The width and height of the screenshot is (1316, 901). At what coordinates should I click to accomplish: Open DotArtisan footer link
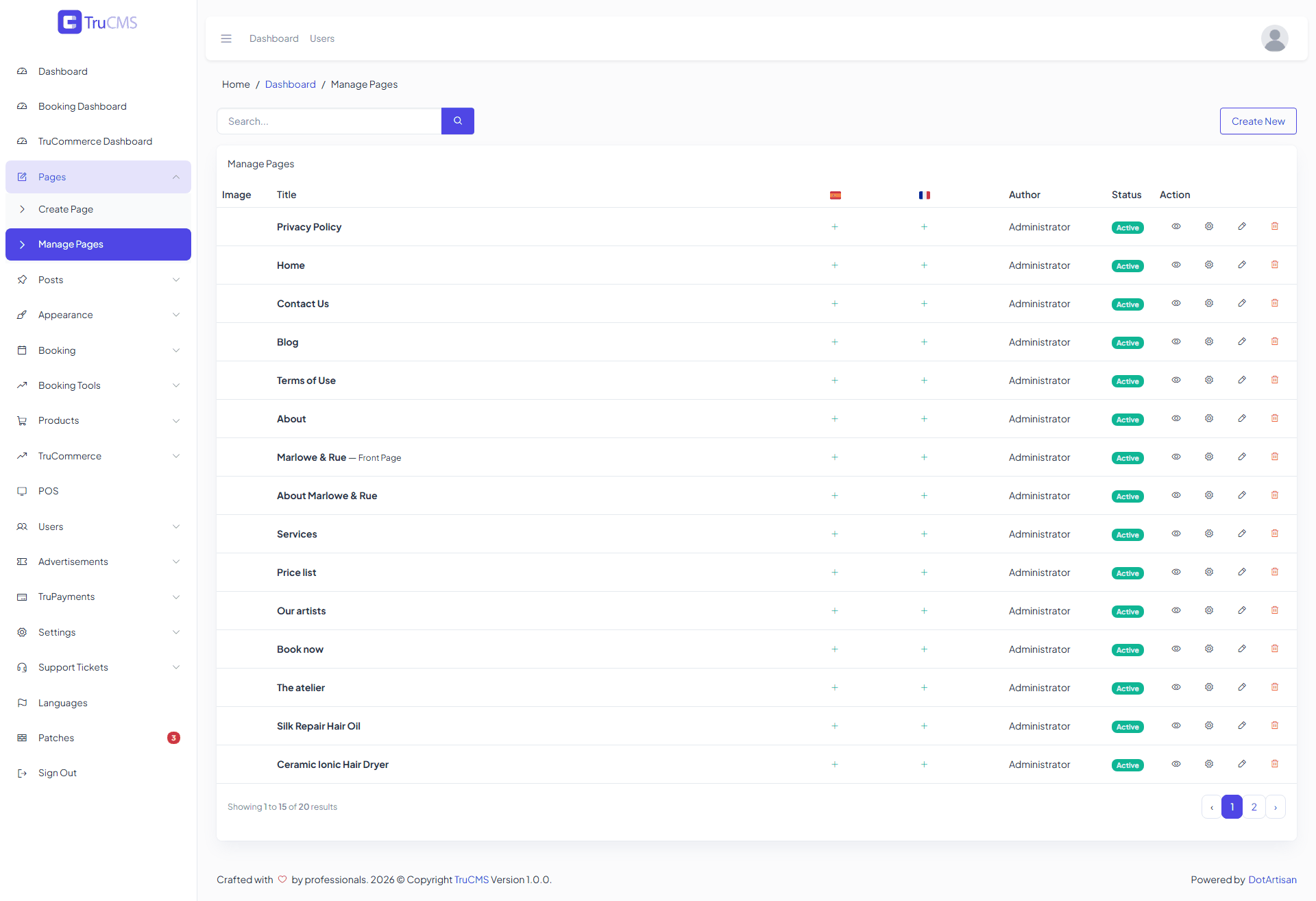click(1272, 880)
